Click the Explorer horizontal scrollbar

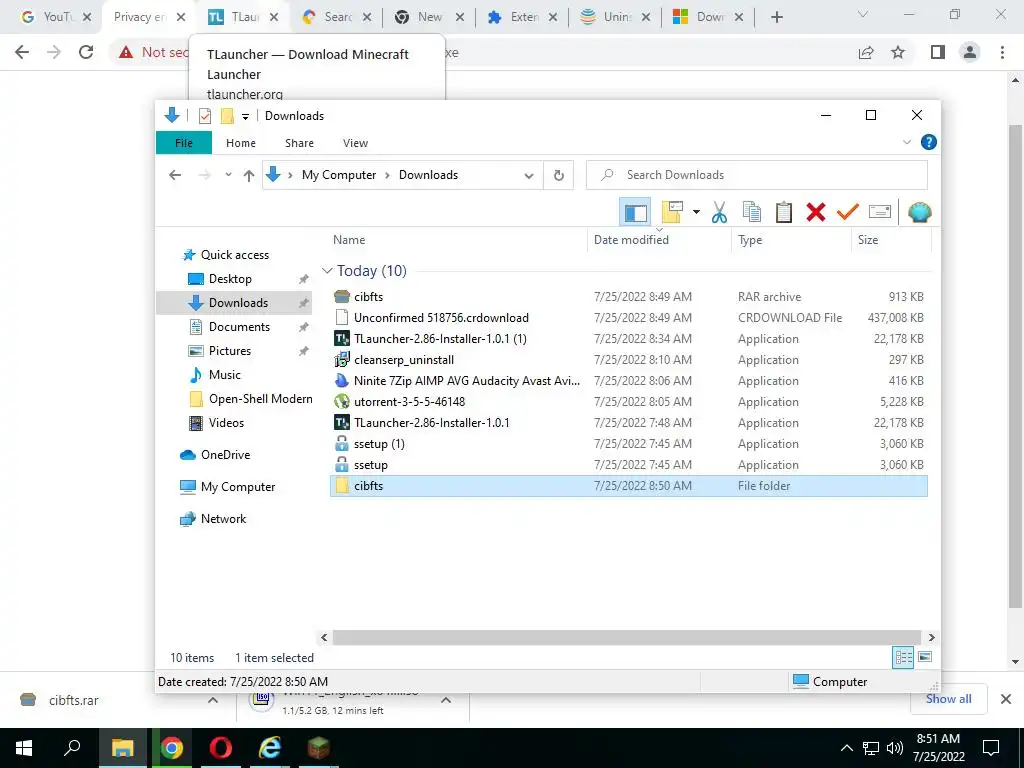(626, 637)
